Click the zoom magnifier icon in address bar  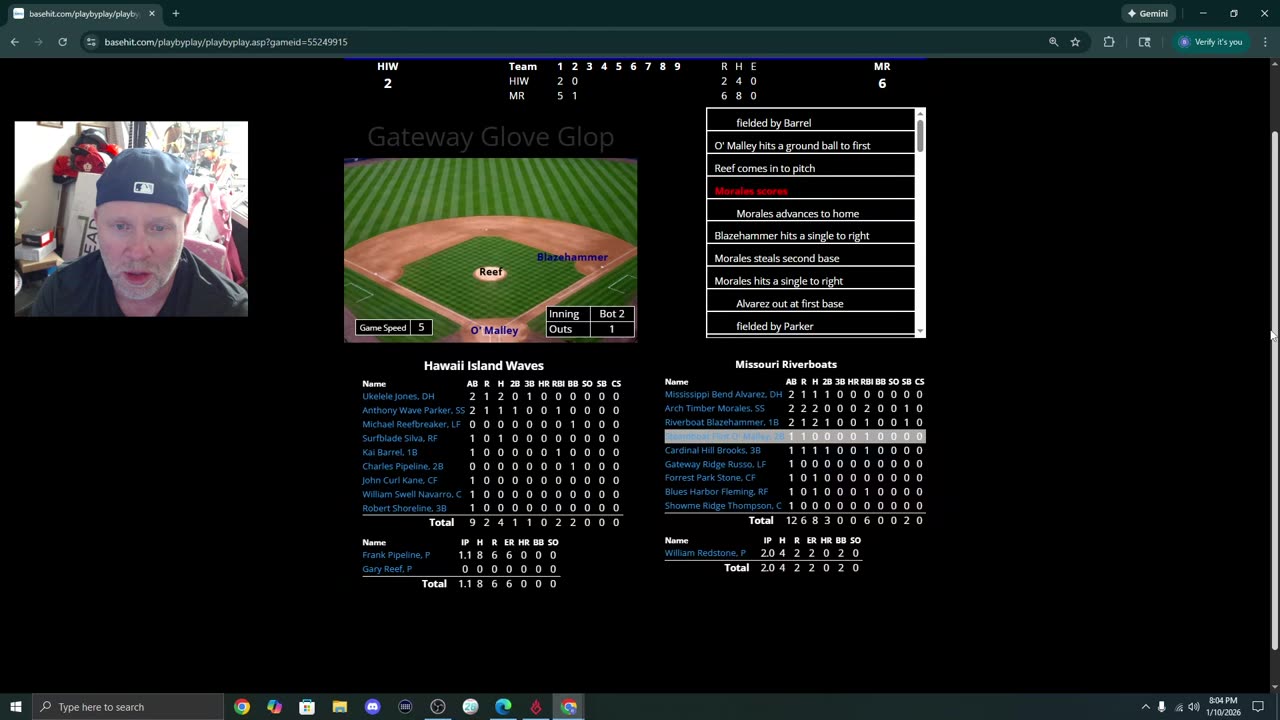(x=1053, y=42)
